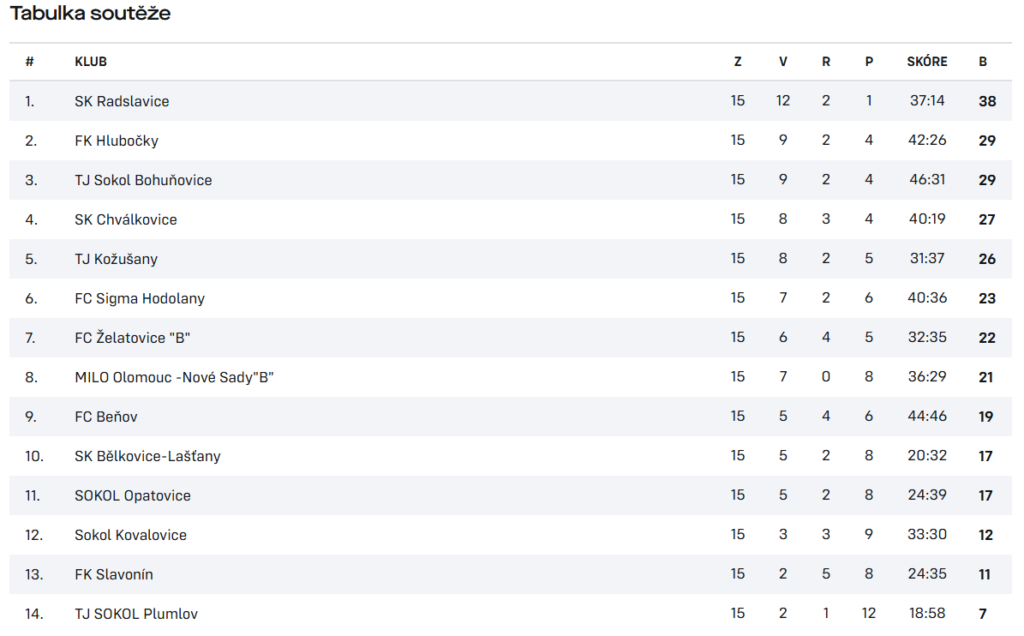Image resolution: width=1024 pixels, height=636 pixels.
Task: Click the B points column header
Action: (983, 61)
